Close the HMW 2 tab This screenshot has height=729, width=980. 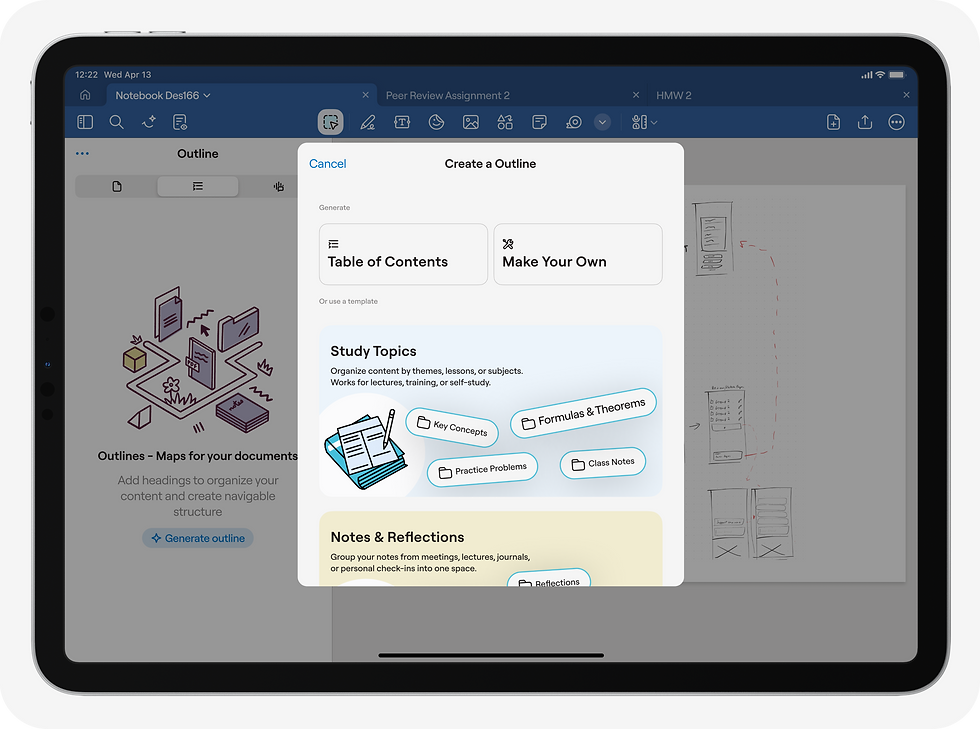coord(906,95)
